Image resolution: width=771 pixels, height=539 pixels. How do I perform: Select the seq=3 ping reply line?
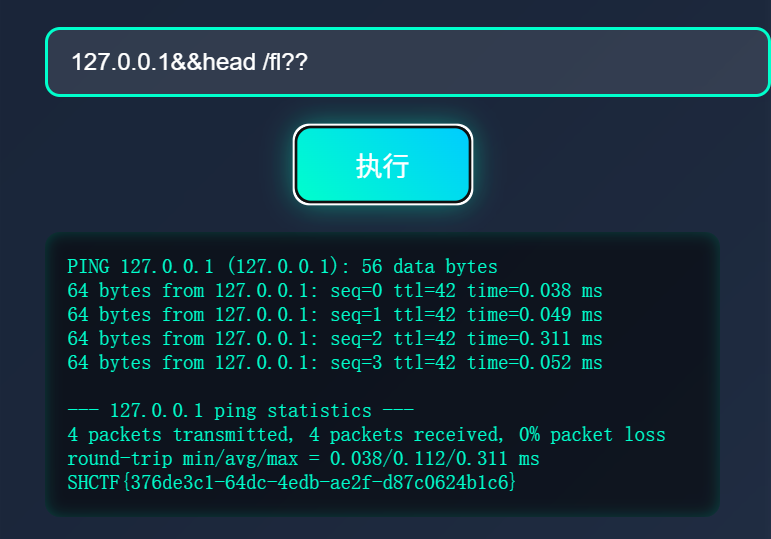point(334,363)
